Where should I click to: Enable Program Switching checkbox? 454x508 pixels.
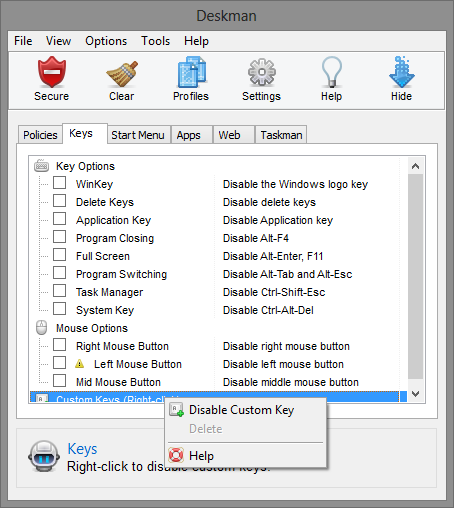59,273
